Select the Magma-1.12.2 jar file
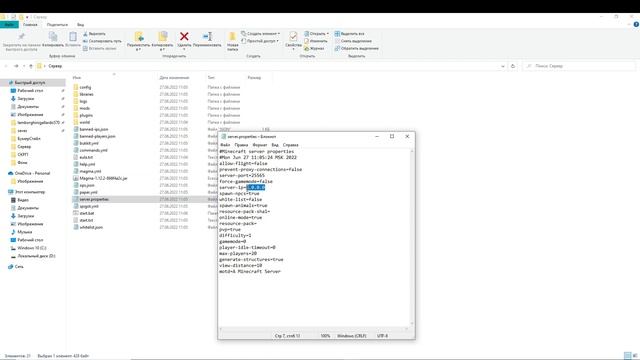 coord(103,178)
